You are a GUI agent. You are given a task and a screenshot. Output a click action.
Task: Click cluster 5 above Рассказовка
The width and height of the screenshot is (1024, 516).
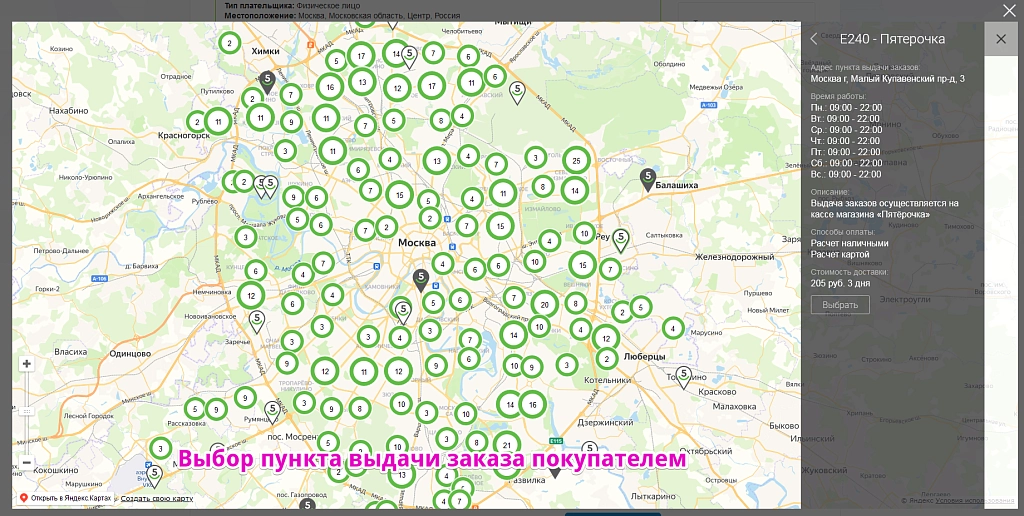(195, 410)
